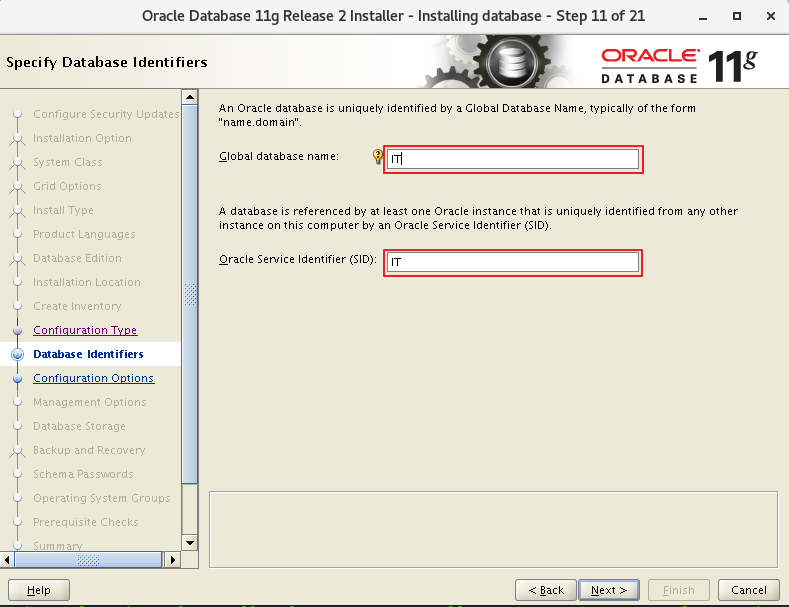Click the Global database name label
The height and width of the screenshot is (607, 789).
[x=279, y=157]
